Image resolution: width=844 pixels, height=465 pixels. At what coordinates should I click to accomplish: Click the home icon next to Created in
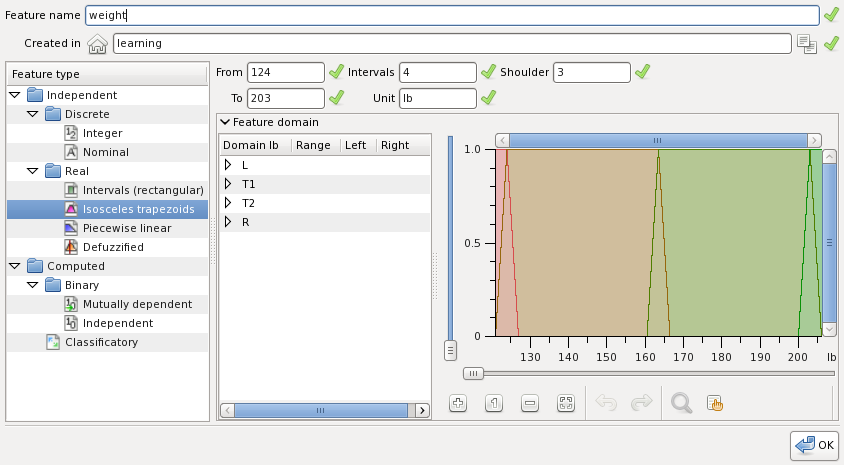click(x=97, y=44)
